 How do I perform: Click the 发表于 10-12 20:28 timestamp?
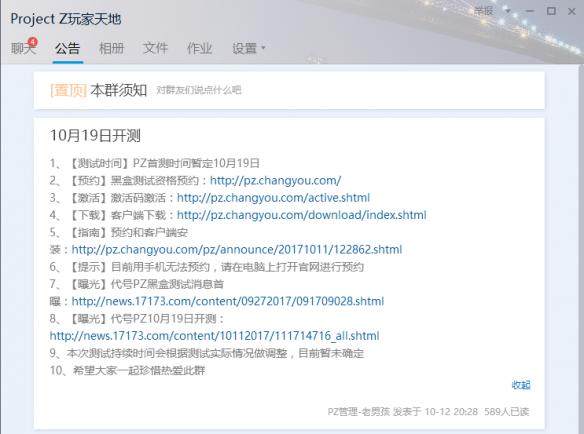point(435,412)
